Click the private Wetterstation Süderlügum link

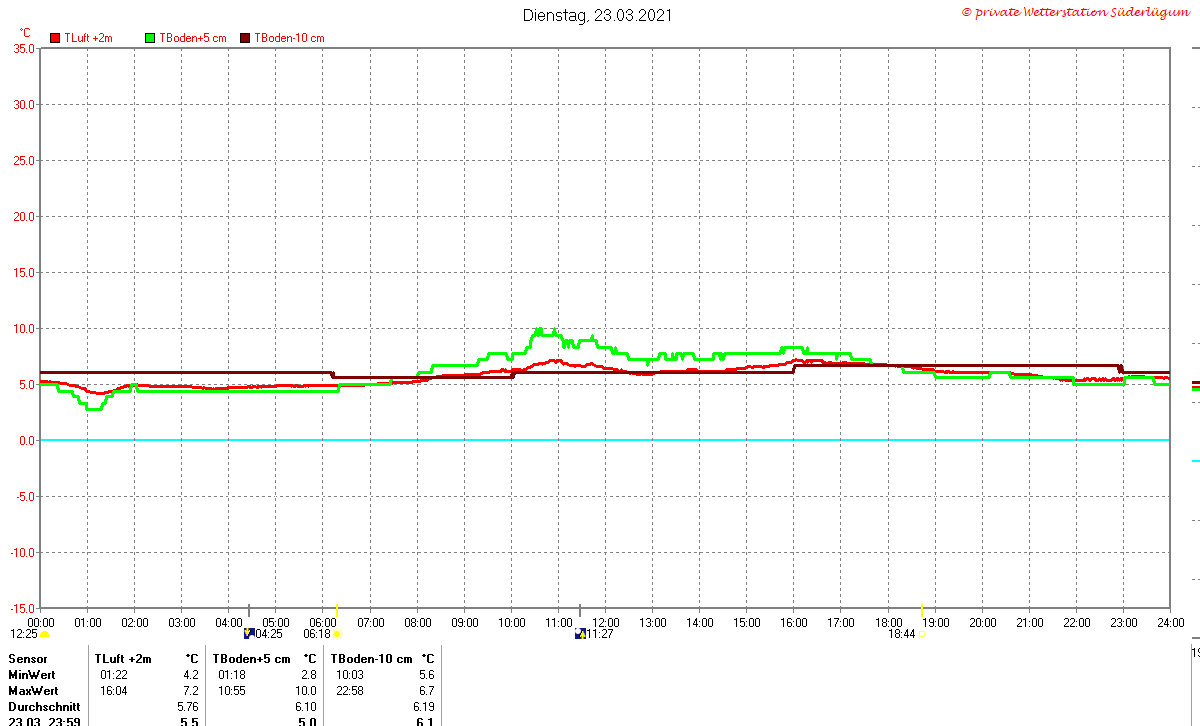click(1075, 12)
